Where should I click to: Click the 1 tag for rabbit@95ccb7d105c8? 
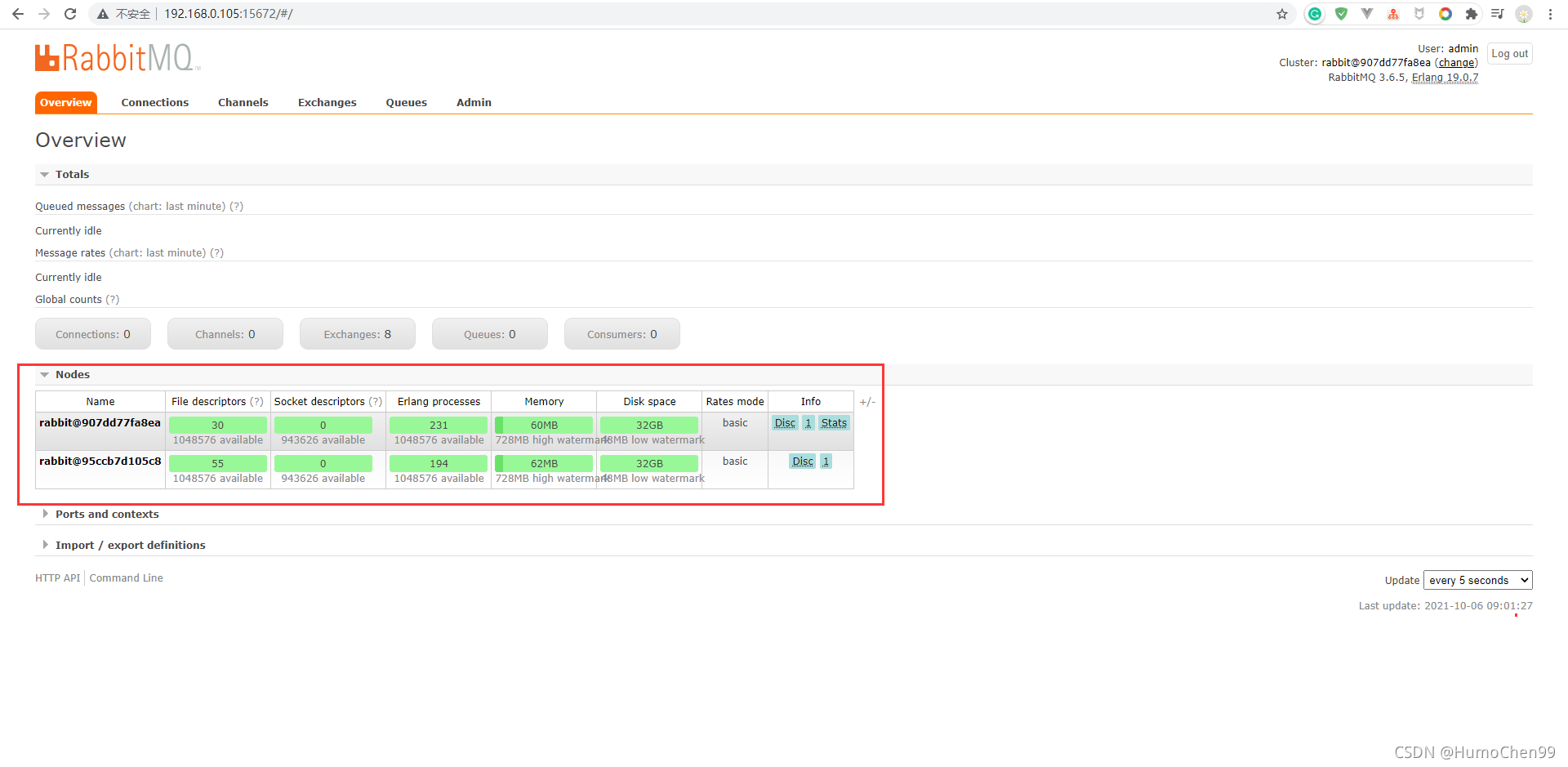click(826, 462)
